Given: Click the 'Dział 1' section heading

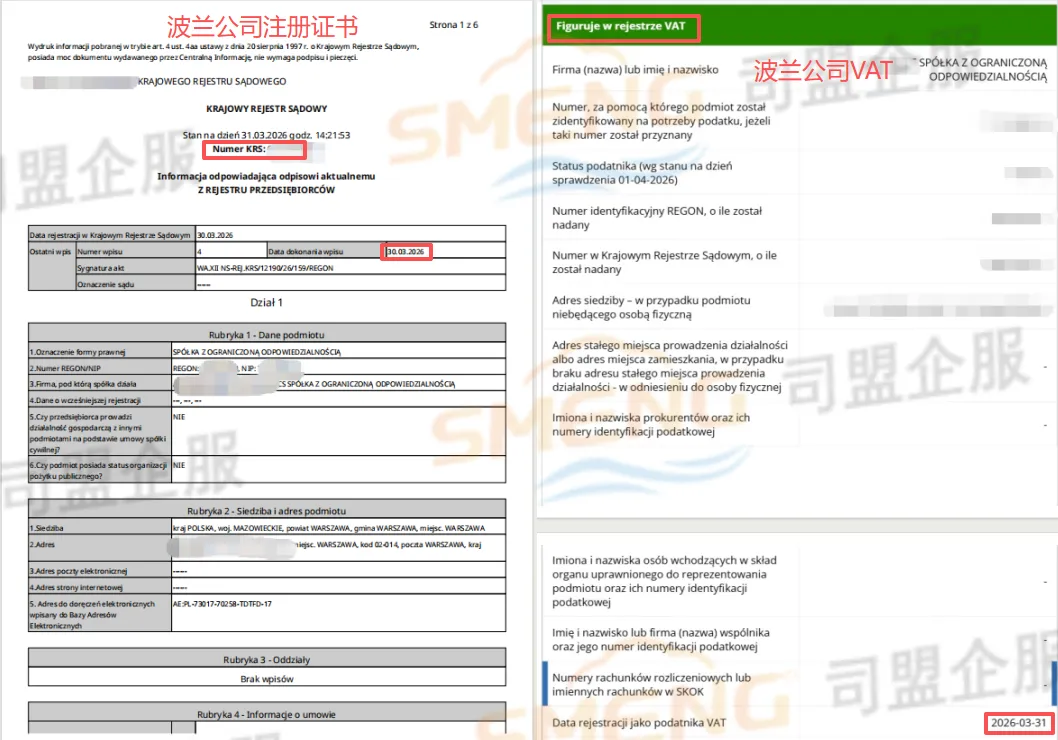Looking at the screenshot, I should (x=267, y=303).
